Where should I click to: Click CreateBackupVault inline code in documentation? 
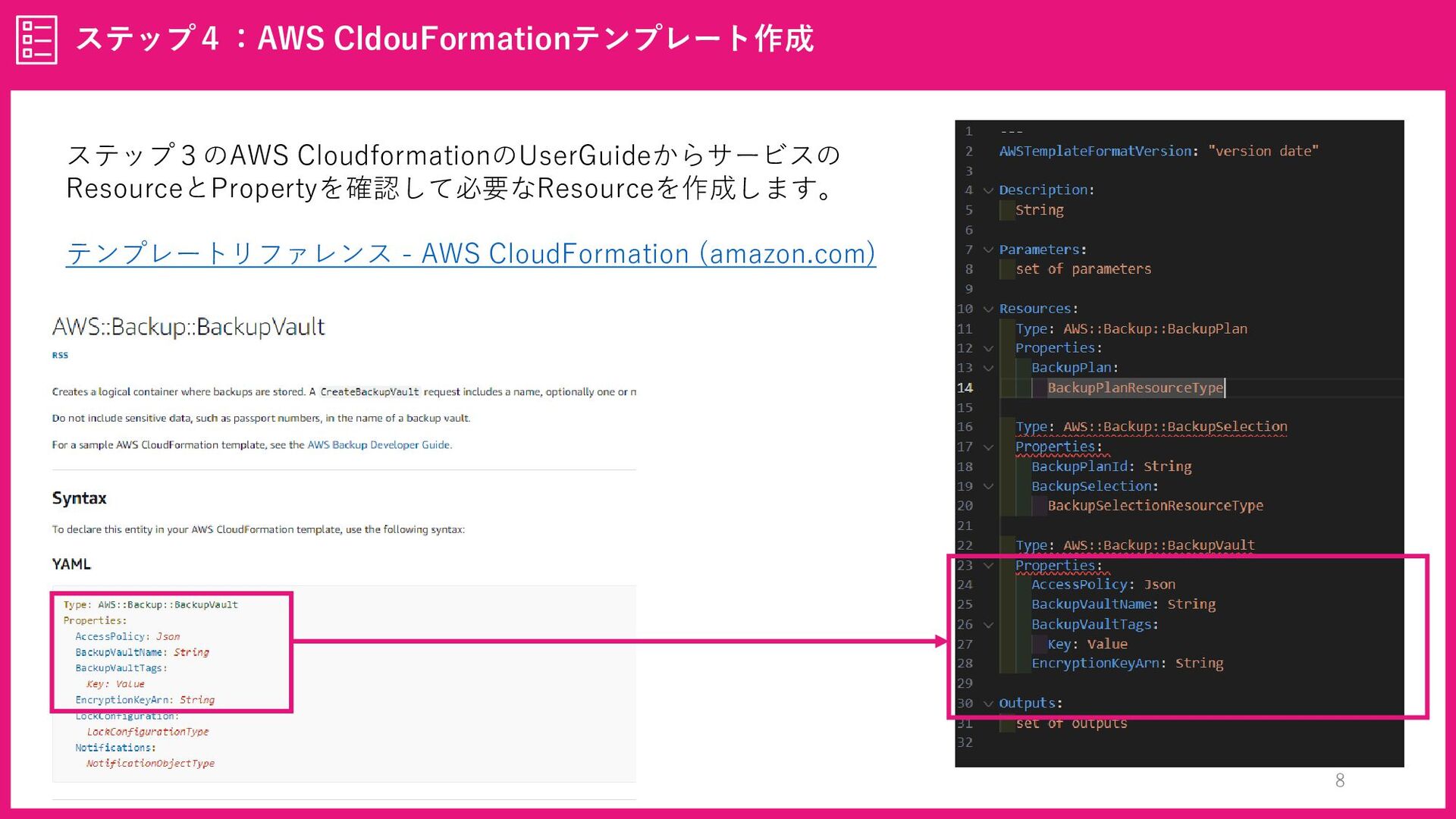(x=369, y=392)
